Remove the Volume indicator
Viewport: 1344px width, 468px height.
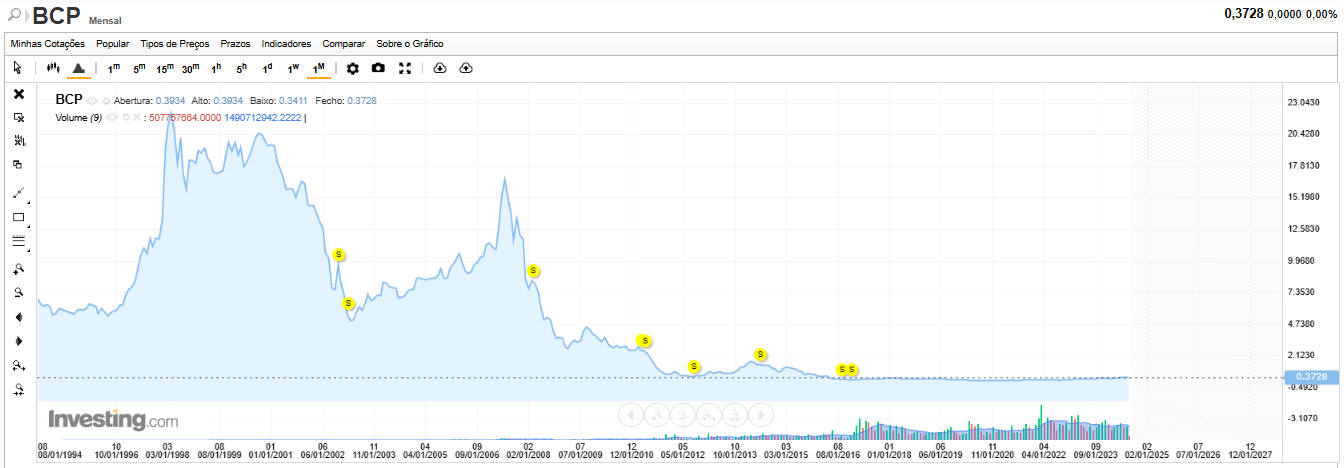[x=139, y=117]
